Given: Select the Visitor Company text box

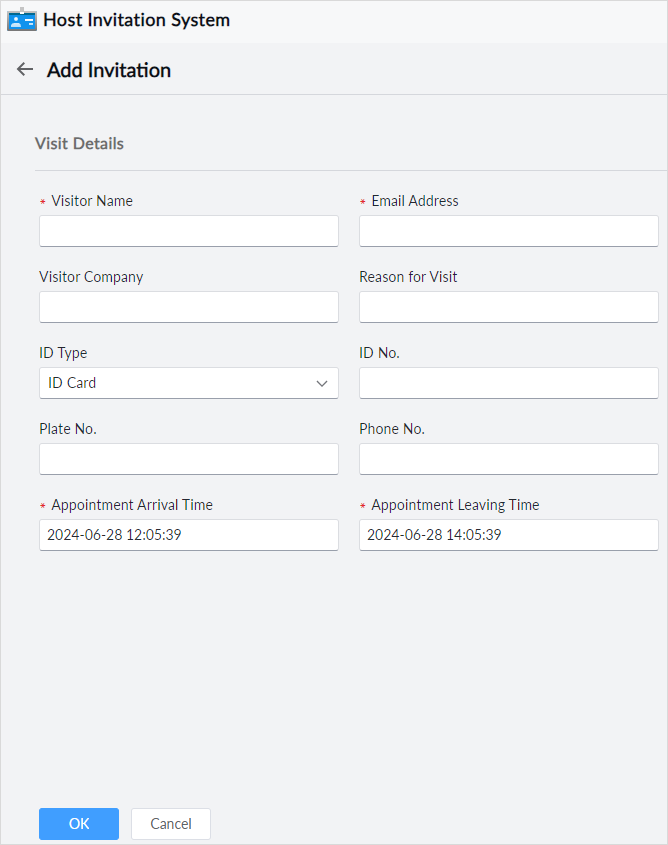Looking at the screenshot, I should pos(189,307).
